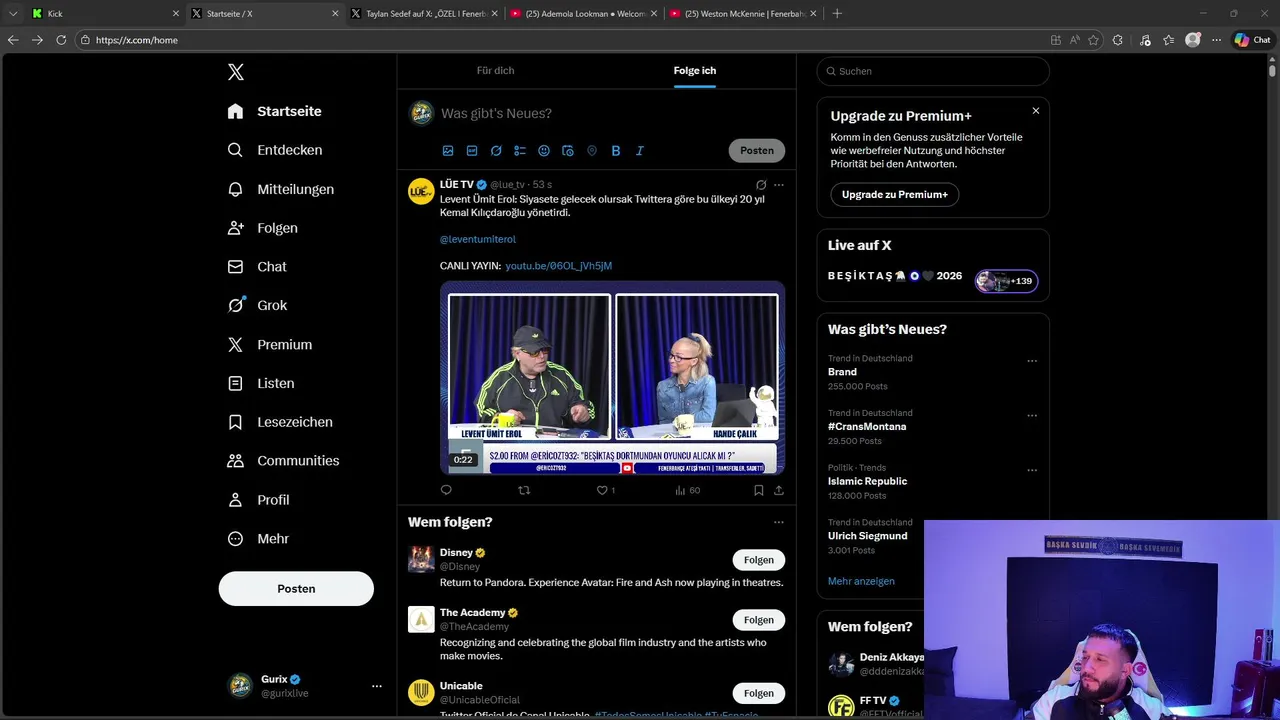This screenshot has width=1280, height=720.
Task: Close the Upgrade zu Premium+ card
Action: coord(1036,111)
